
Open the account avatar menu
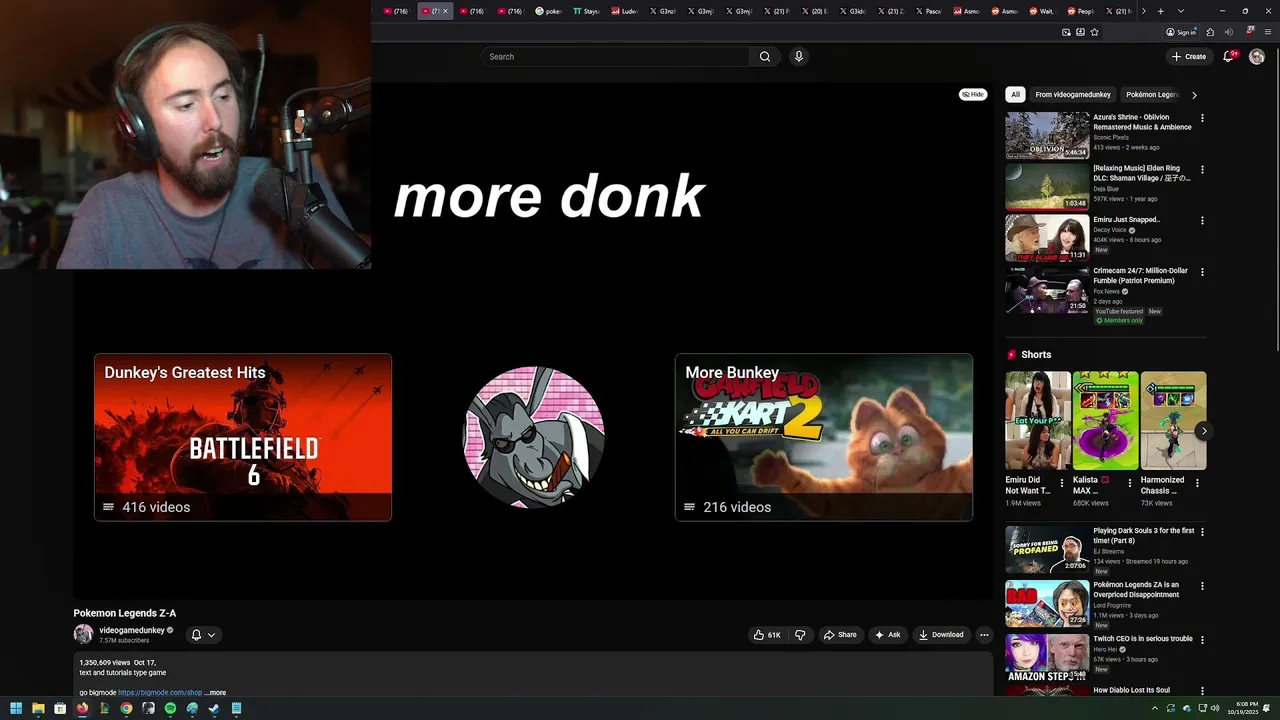[1257, 57]
